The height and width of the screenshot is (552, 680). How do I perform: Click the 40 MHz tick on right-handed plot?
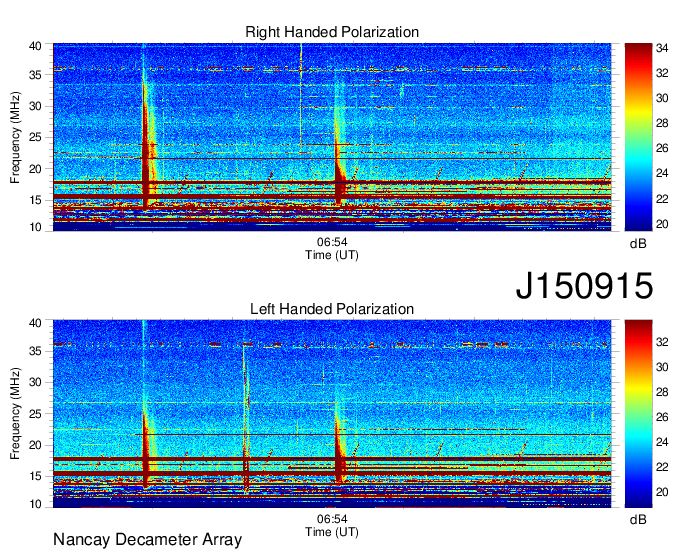35,46
